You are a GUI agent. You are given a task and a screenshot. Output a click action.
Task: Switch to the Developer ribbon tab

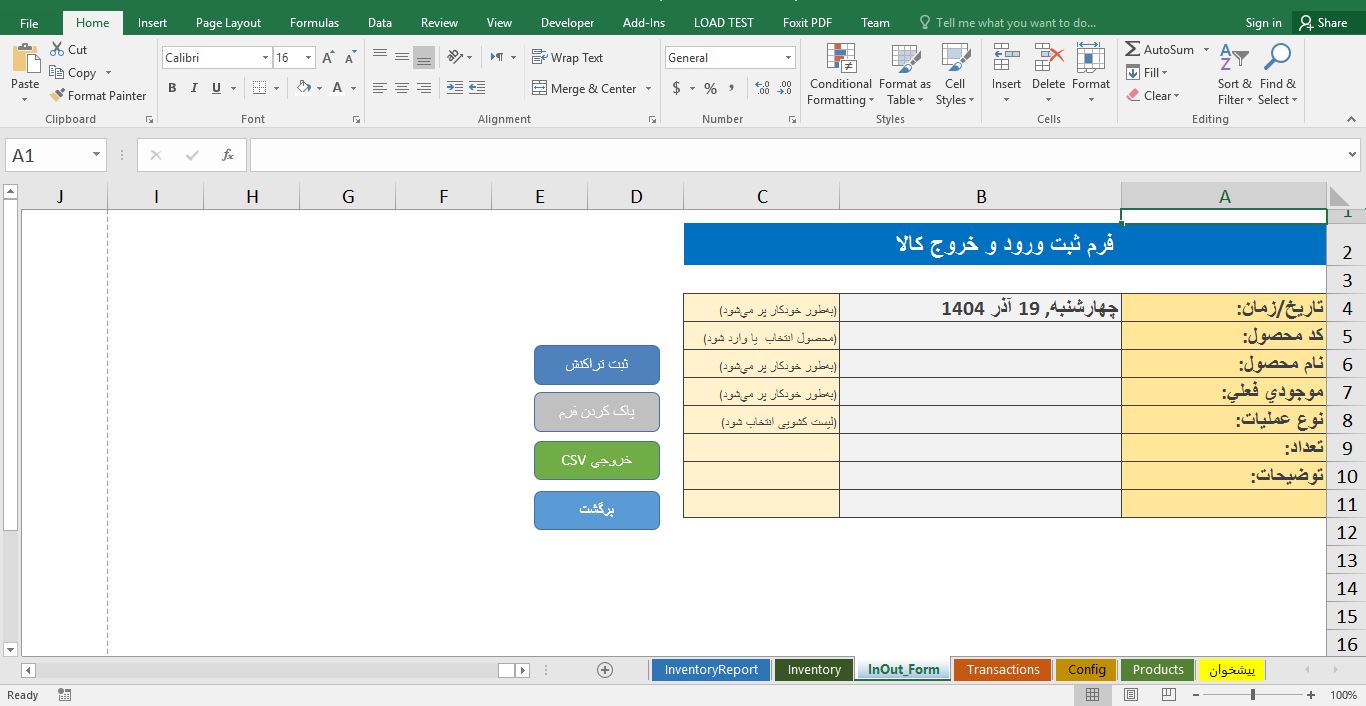coord(566,21)
